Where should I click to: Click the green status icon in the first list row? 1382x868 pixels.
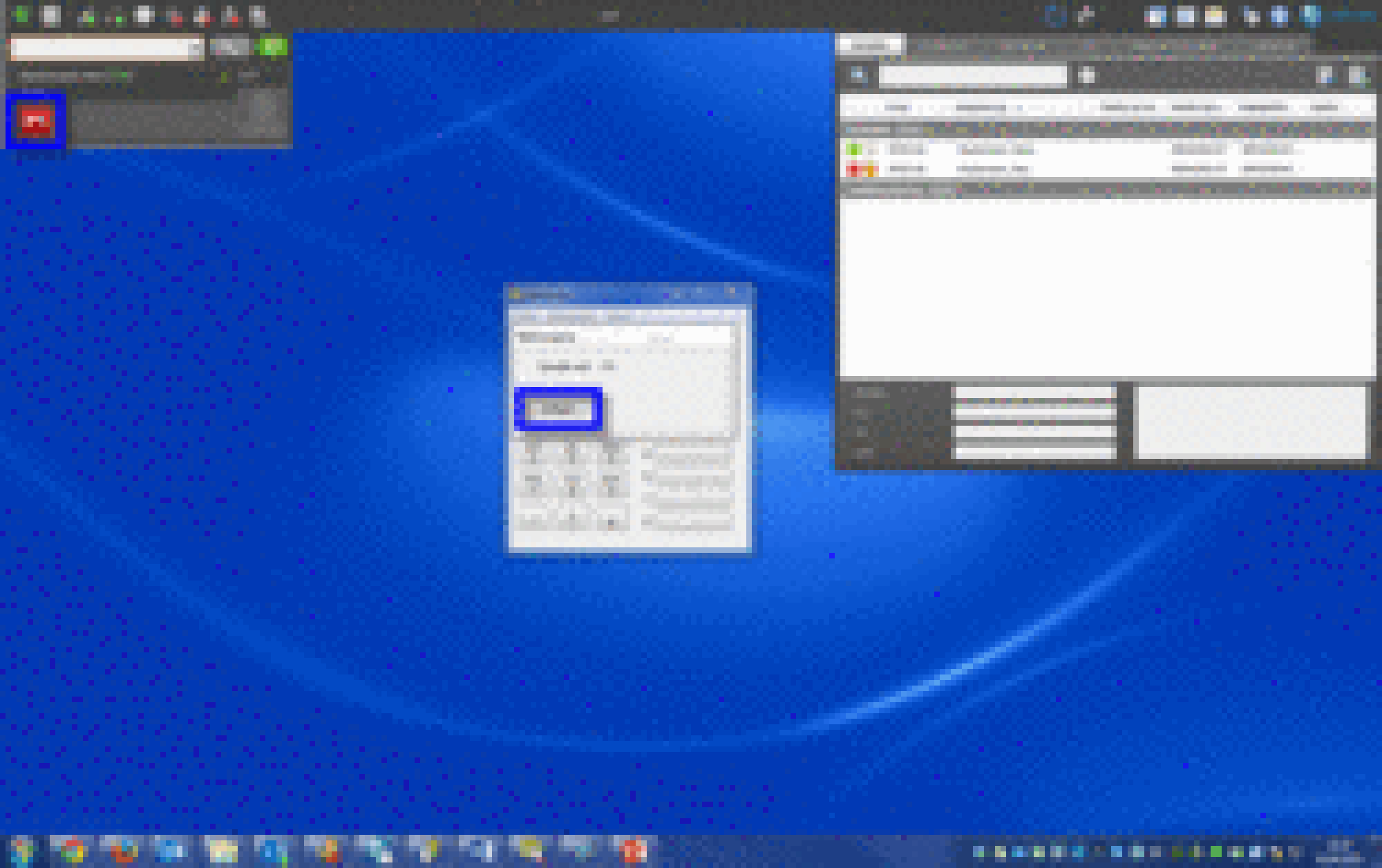(854, 149)
